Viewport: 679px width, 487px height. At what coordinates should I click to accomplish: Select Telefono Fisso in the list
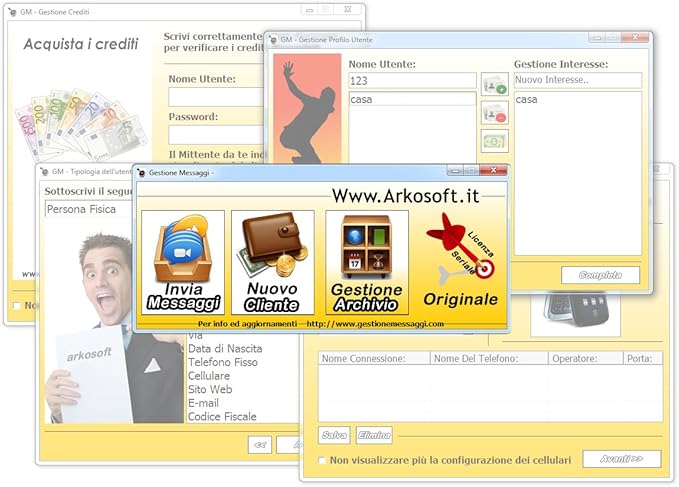pos(223,362)
